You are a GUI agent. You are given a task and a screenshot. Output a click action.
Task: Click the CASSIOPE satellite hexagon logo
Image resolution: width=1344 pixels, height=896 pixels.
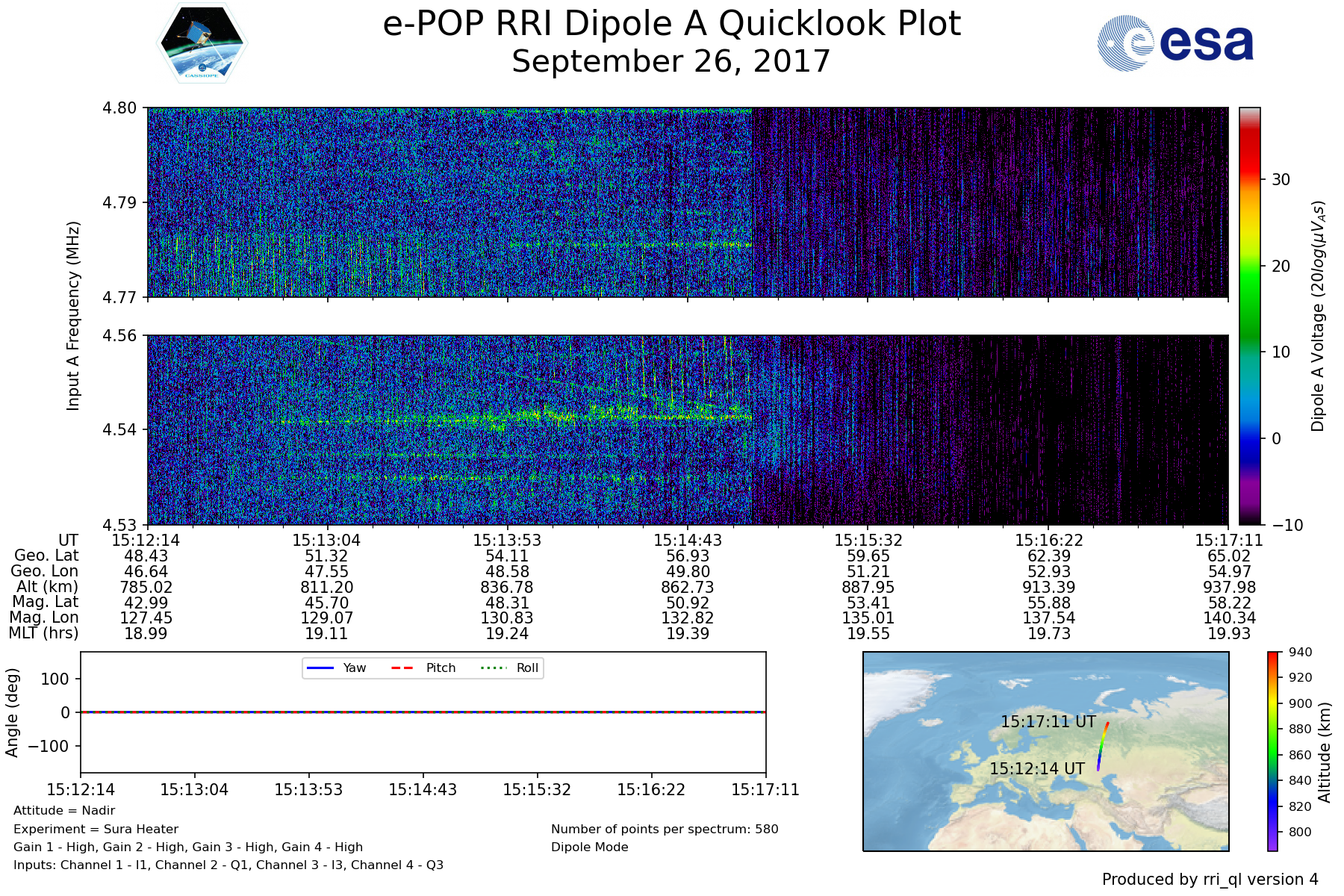[202, 43]
